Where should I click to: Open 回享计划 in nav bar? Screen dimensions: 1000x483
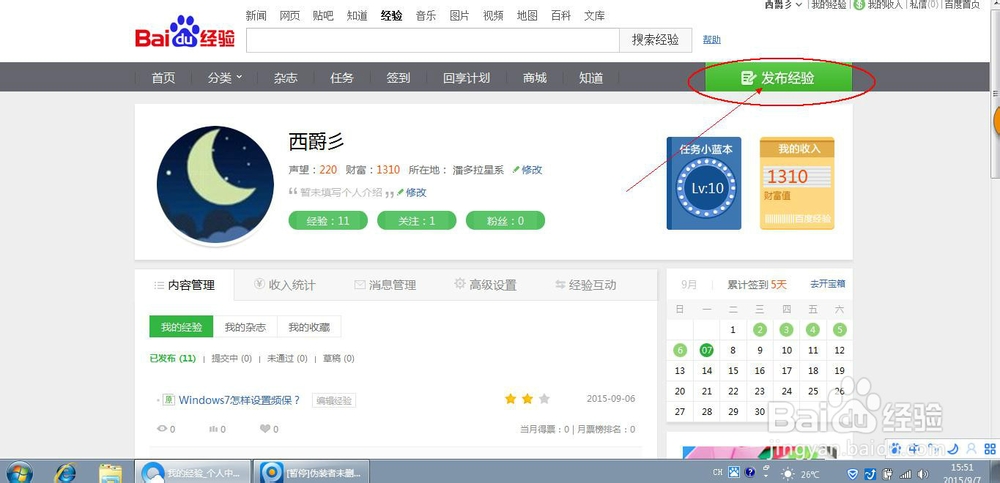click(466, 78)
